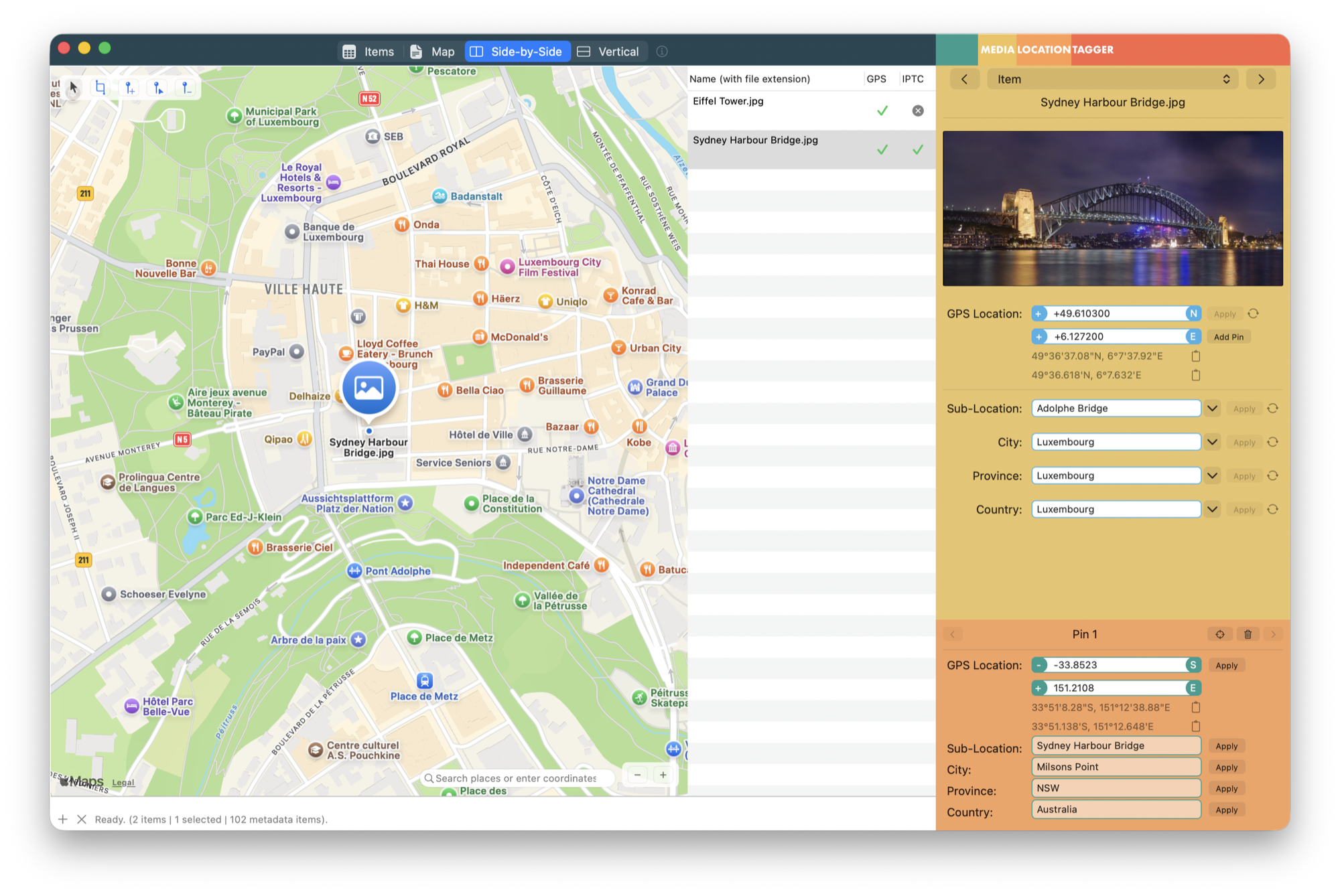Select the Side-by-Side view tab

pos(517,52)
